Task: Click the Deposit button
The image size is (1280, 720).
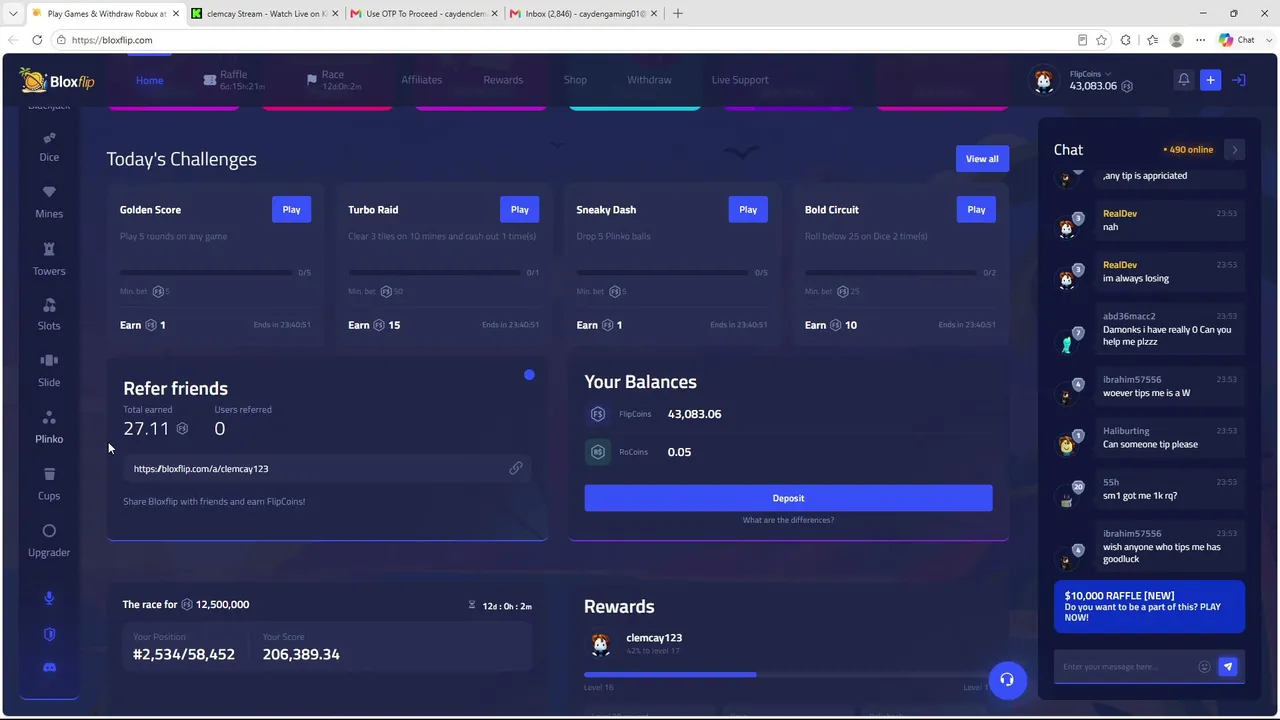Action: tap(788, 498)
